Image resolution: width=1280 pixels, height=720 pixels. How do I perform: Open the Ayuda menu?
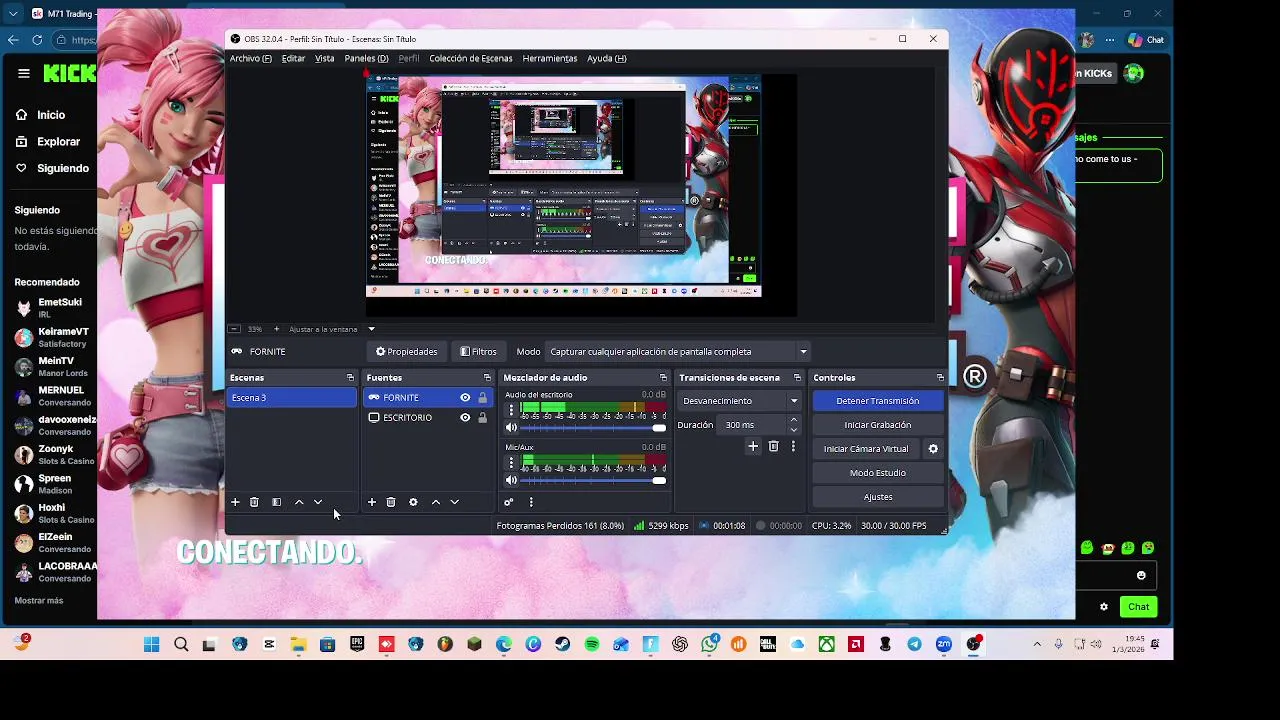click(x=606, y=58)
